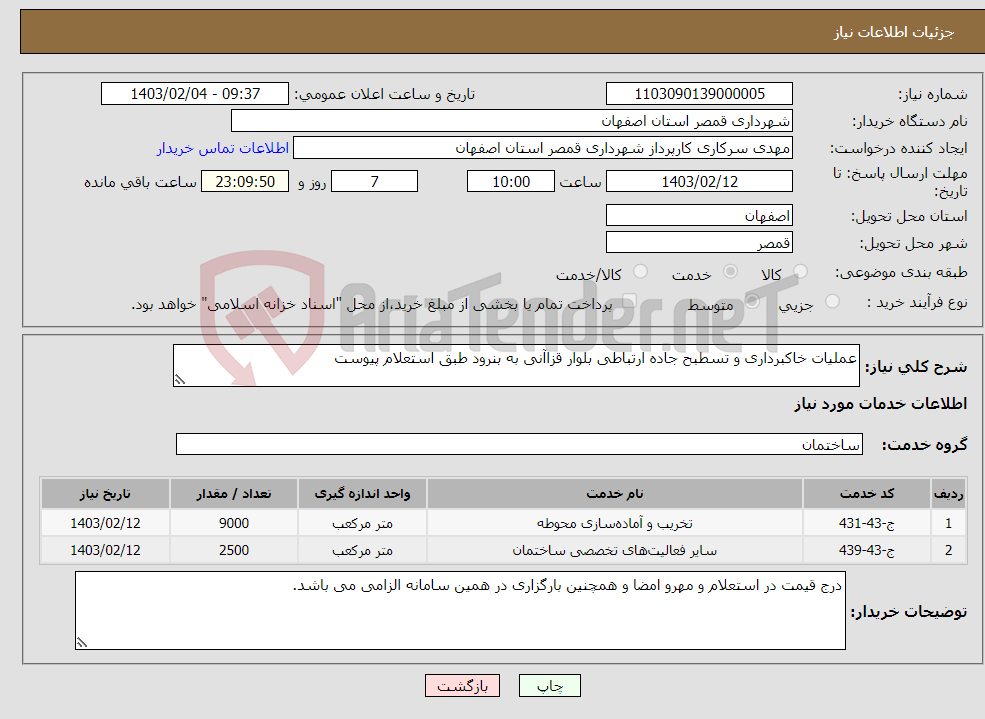Select the کالا/خدمت radio option

(x=640, y=271)
